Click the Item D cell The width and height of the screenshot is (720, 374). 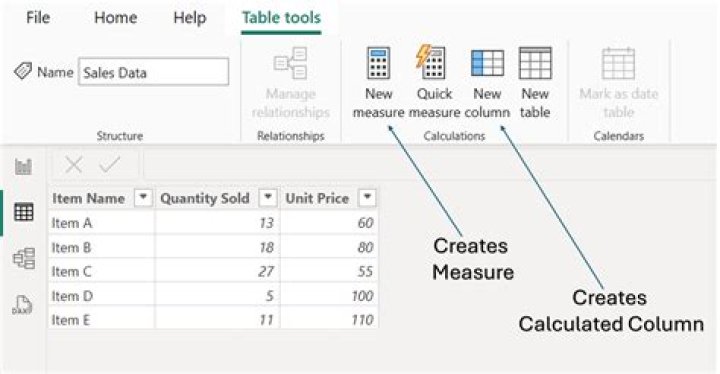coord(101,295)
